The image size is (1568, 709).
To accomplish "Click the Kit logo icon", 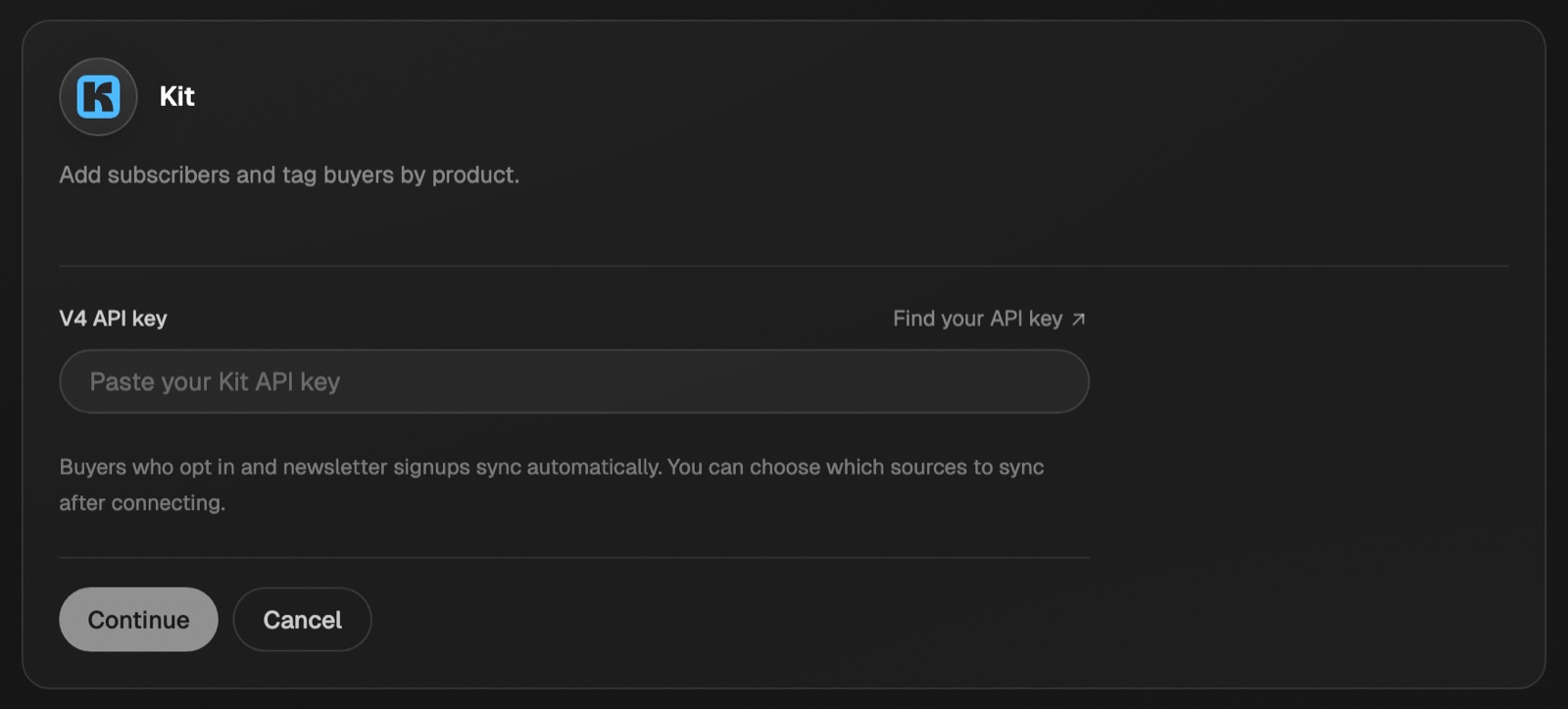I will coord(98,96).
